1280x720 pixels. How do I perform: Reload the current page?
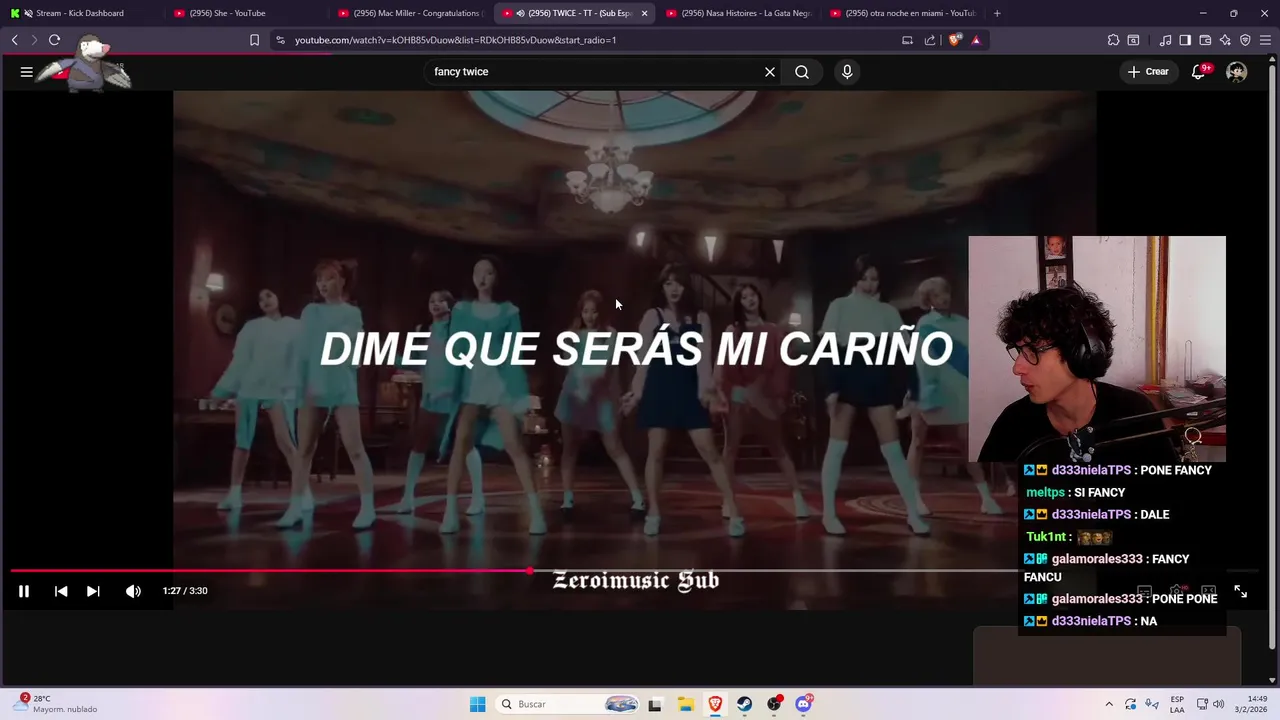(54, 40)
